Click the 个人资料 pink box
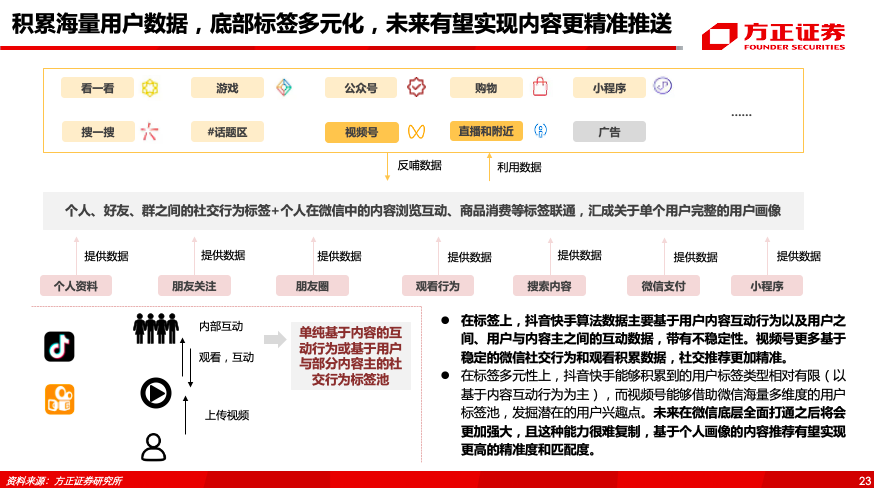Viewport: 874px width, 488px height. pyautogui.click(x=76, y=286)
